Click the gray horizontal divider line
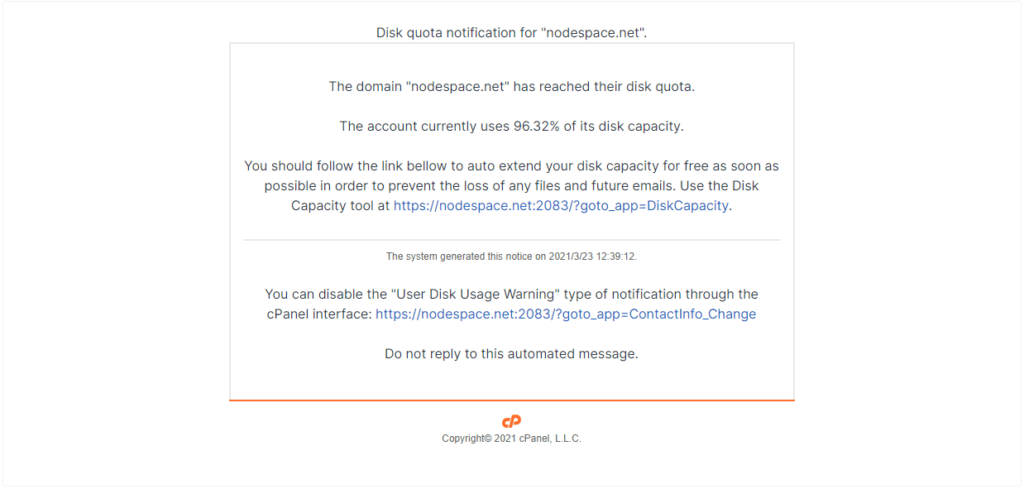The image size is (1024, 489). pyautogui.click(x=511, y=240)
